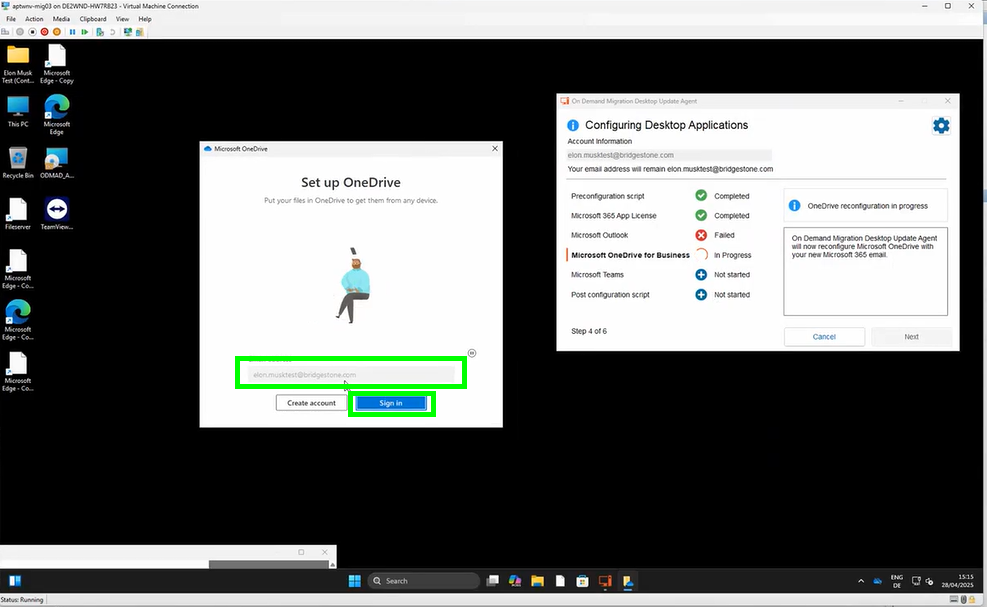Click the Sign in button in OneDrive
Image resolution: width=987 pixels, height=607 pixels.
(x=391, y=403)
